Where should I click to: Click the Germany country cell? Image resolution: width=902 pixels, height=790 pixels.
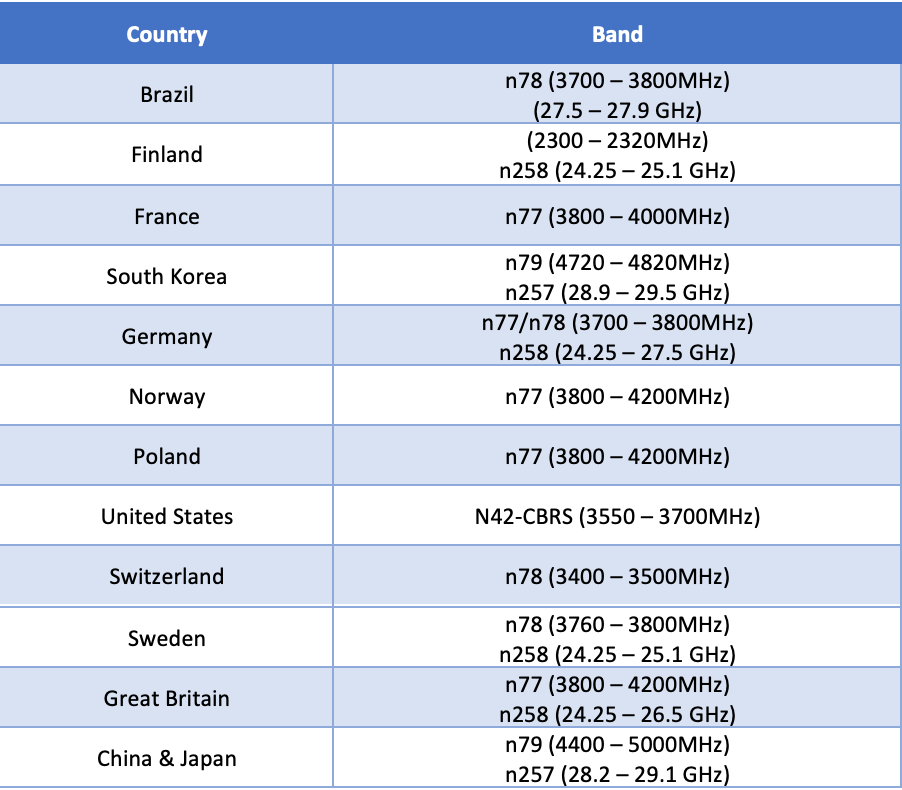pos(167,336)
